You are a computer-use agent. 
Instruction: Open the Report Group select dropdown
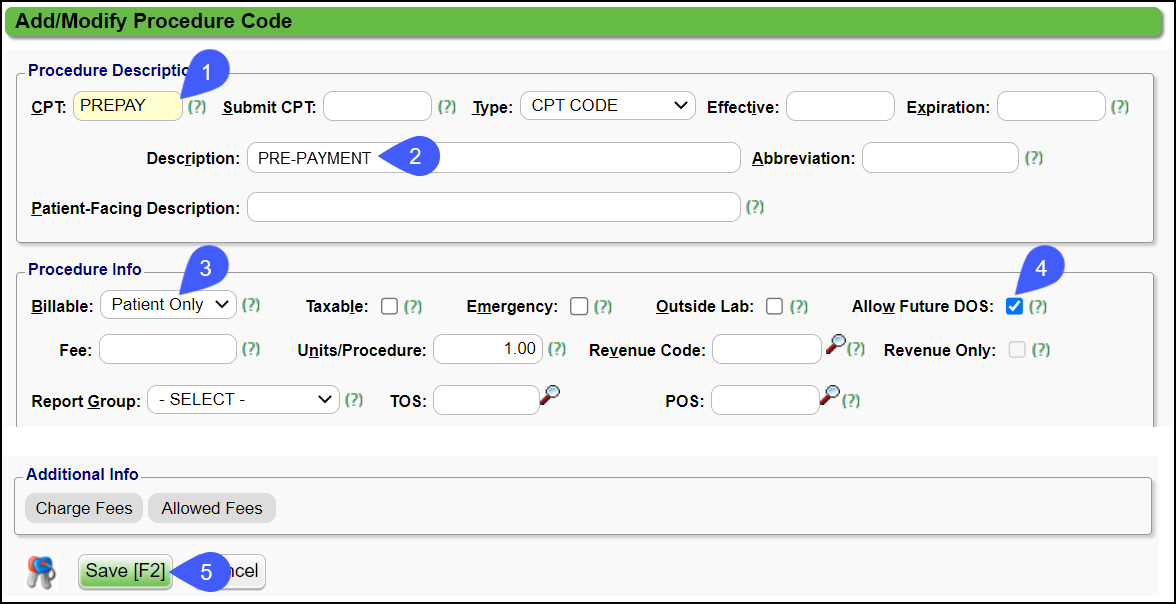[x=243, y=400]
